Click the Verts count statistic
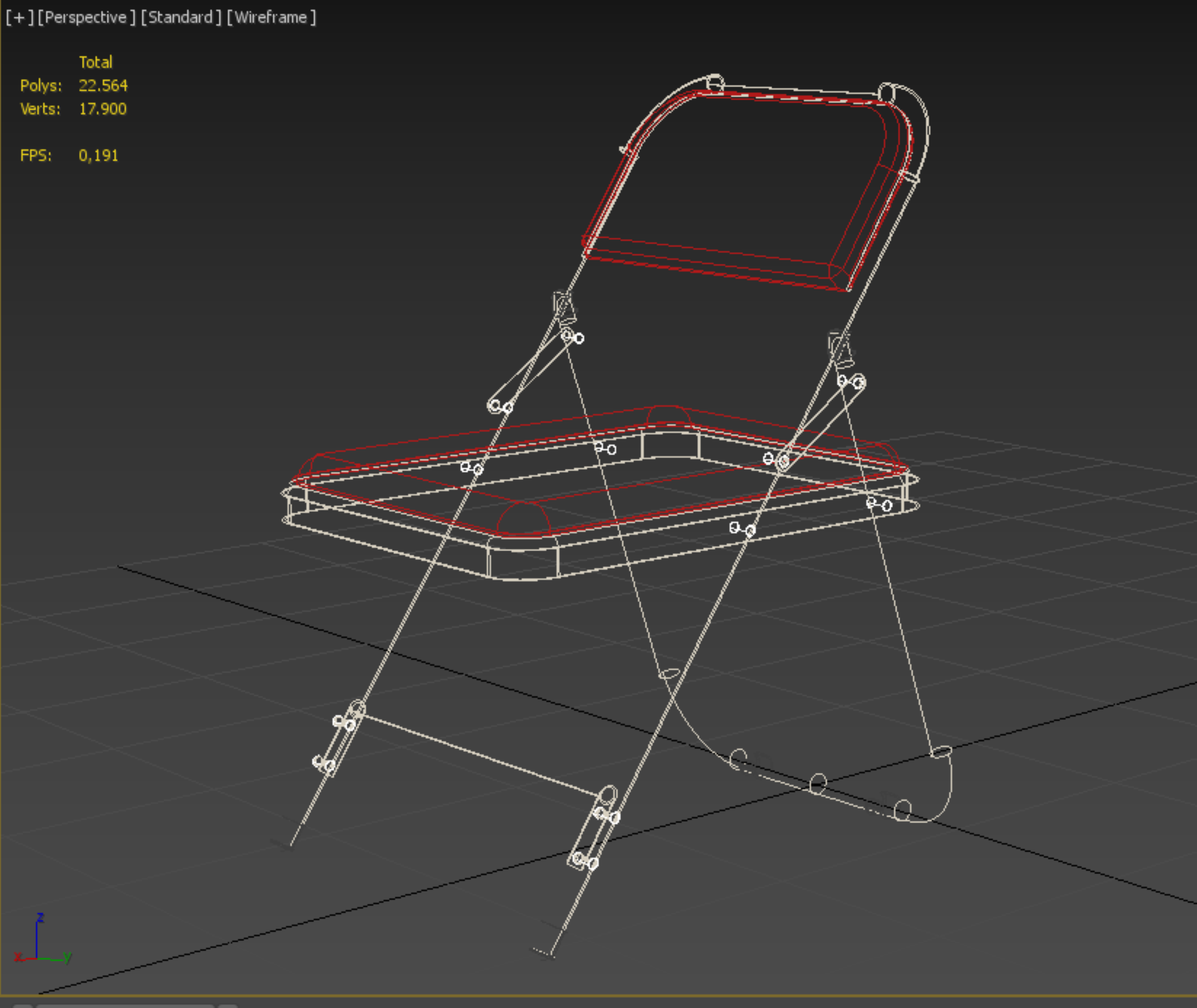This screenshot has height=1008, width=1197. [x=102, y=109]
